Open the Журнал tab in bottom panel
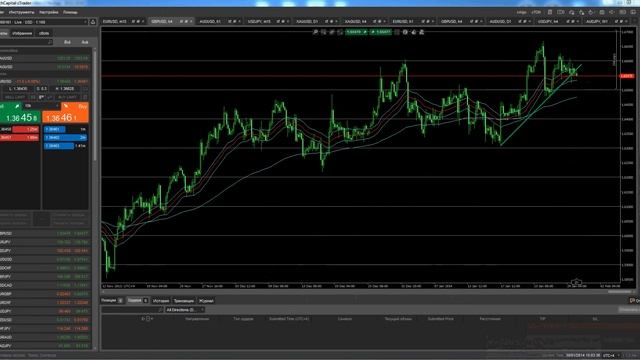This screenshot has height=360, width=640. (x=206, y=301)
